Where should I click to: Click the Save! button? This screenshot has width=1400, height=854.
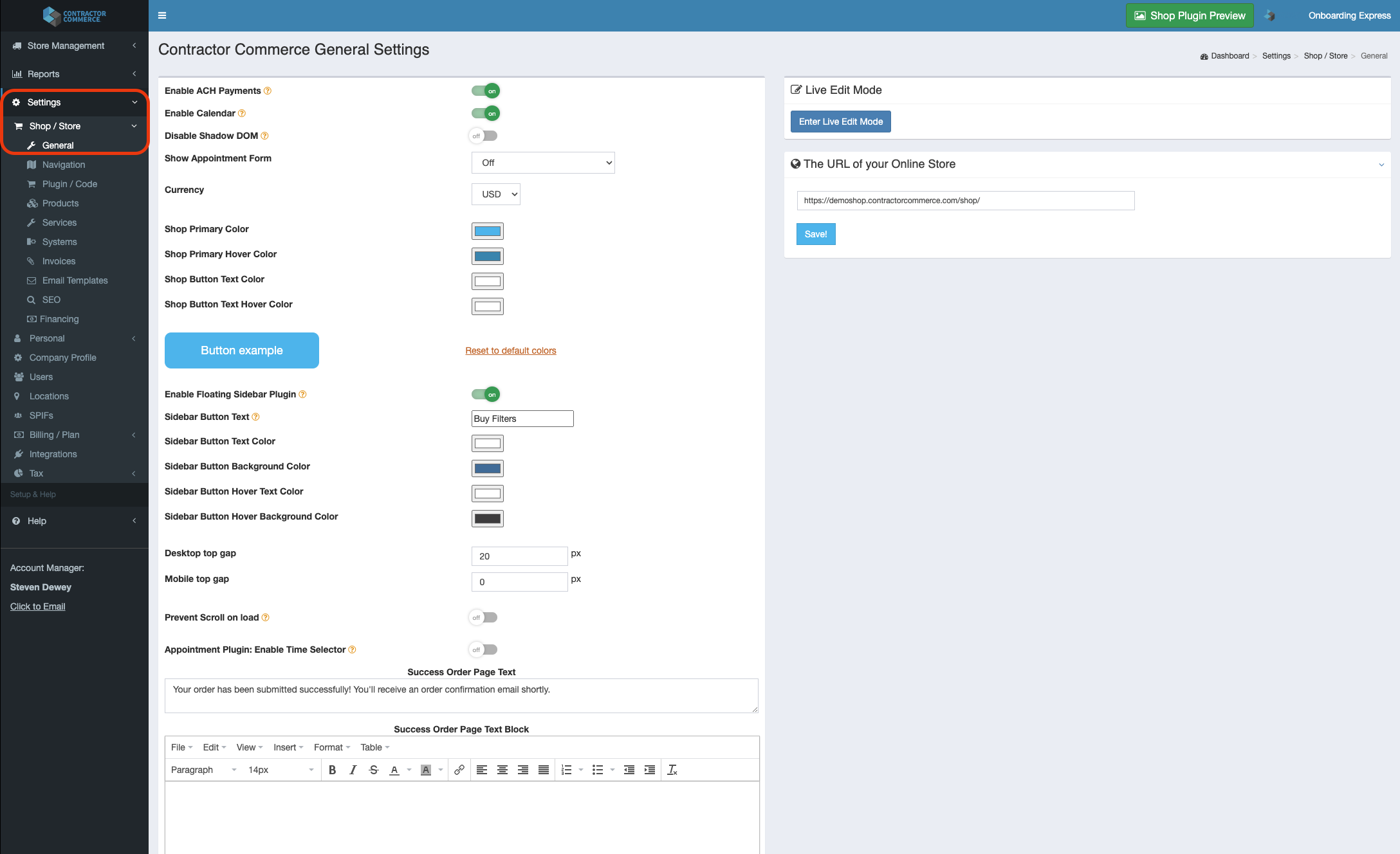pos(816,234)
